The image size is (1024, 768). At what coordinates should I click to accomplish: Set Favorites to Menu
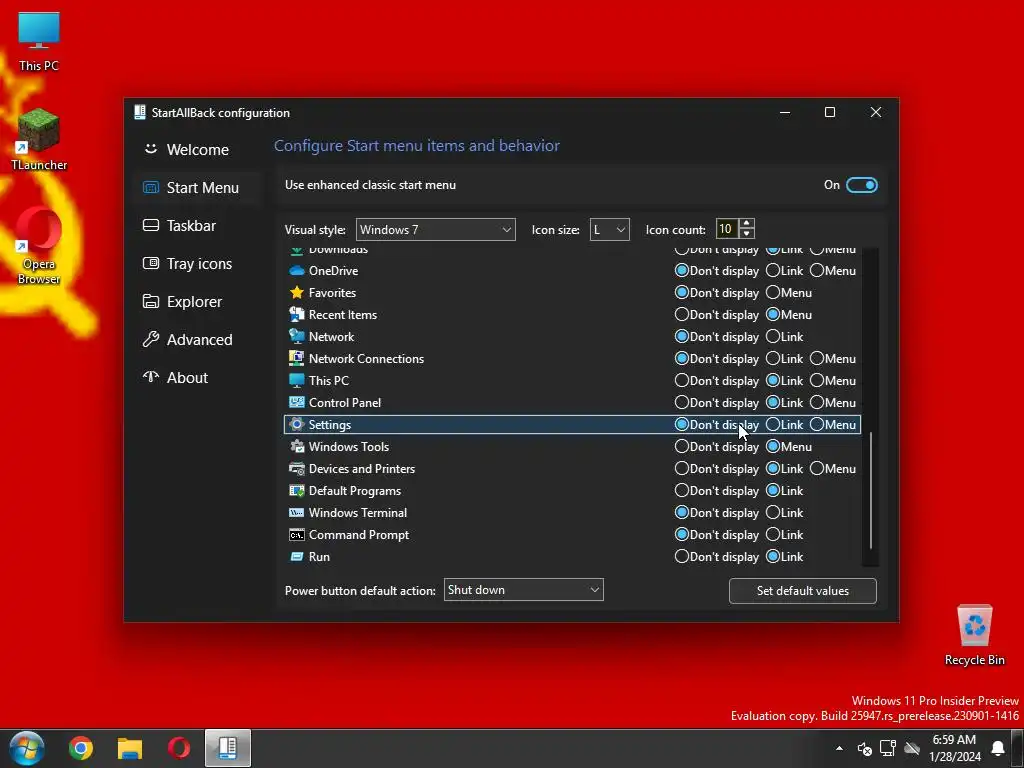coord(773,293)
